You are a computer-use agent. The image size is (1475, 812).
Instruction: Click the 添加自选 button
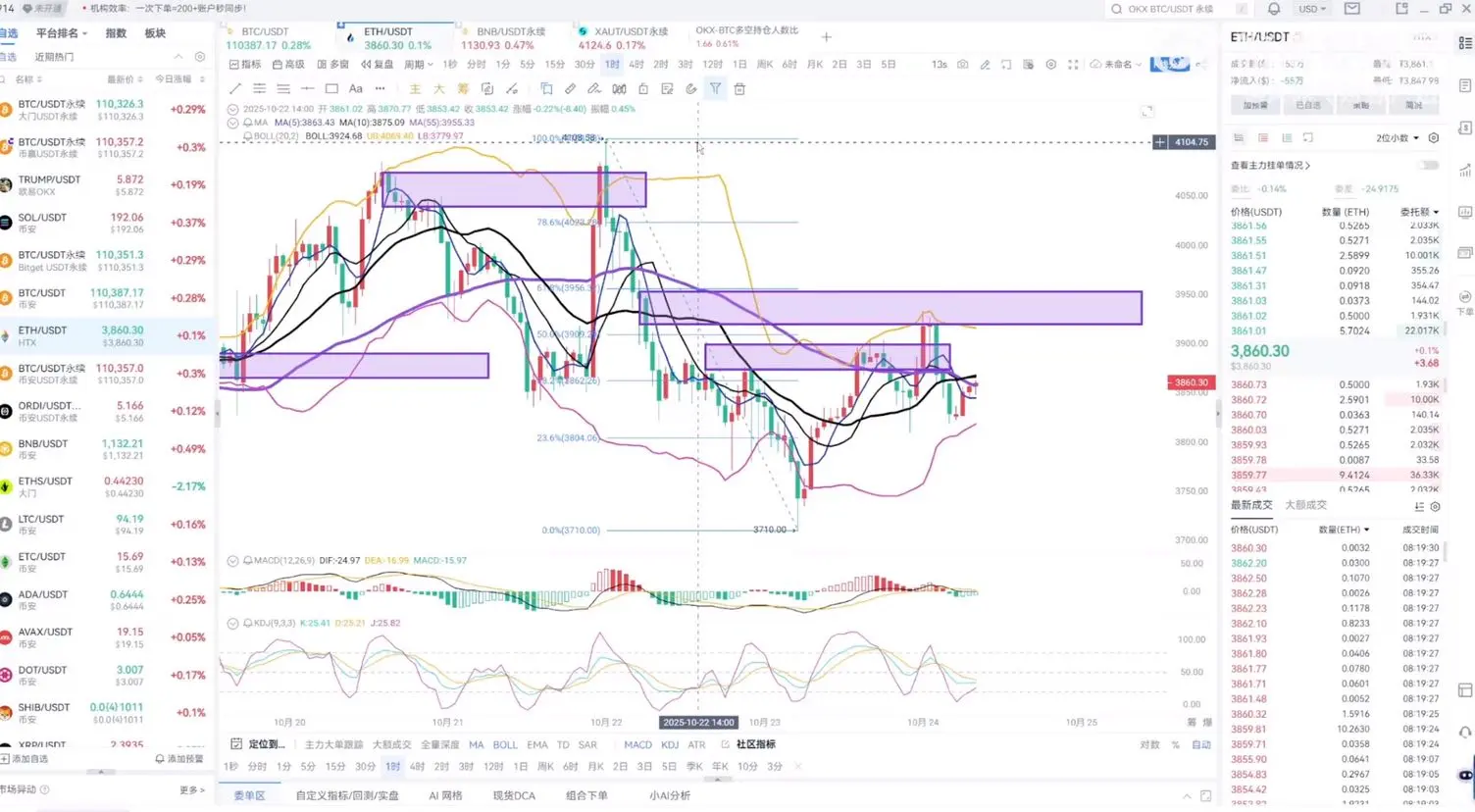[25, 759]
